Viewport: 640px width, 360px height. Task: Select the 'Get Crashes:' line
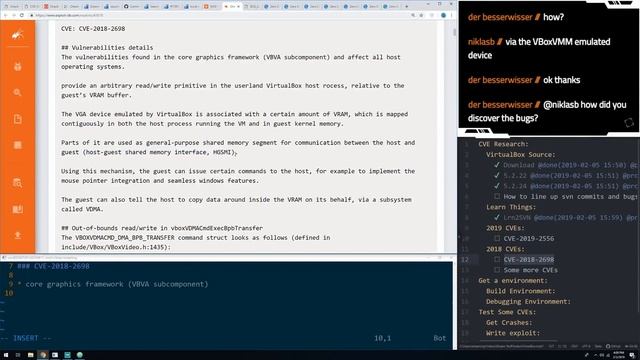509,323
